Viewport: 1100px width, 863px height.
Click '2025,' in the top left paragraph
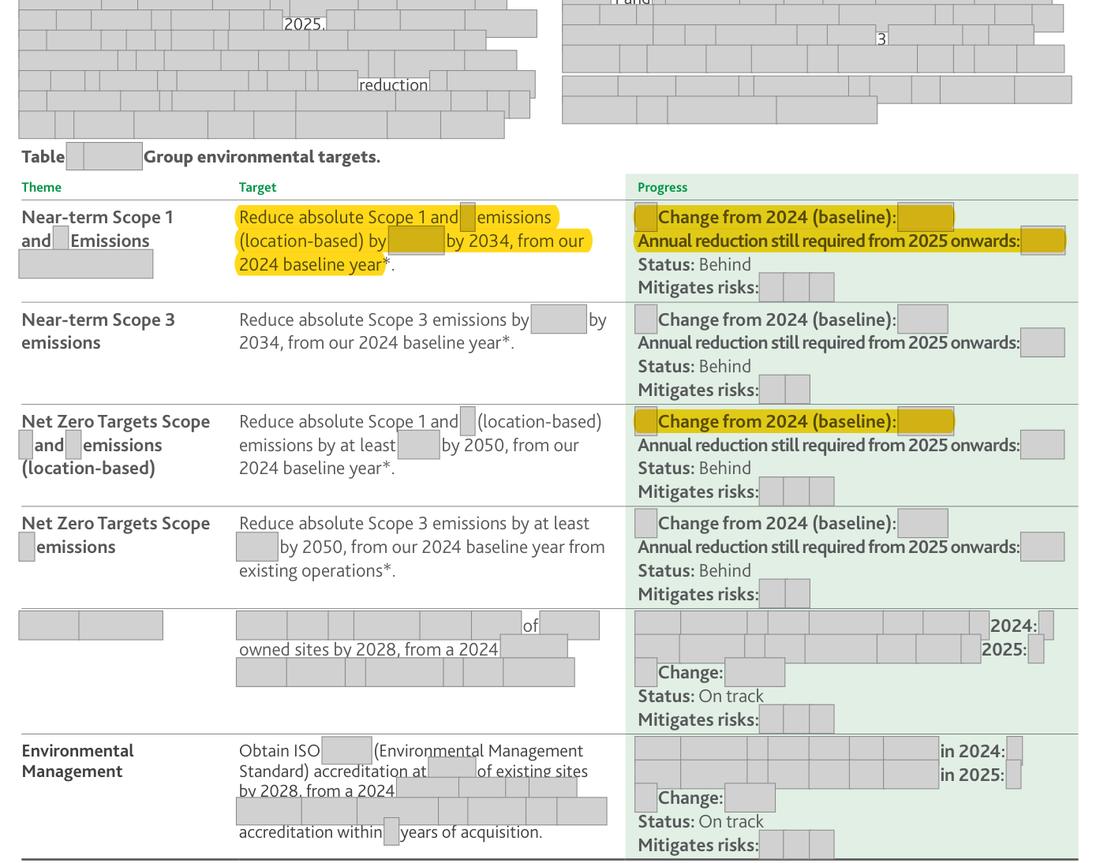coord(304,24)
